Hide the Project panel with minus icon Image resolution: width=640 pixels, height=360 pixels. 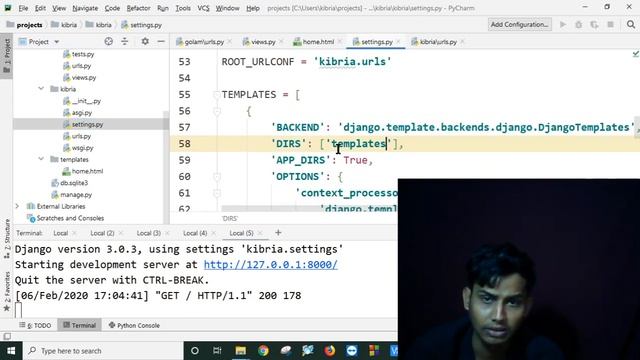pyautogui.click(x=161, y=41)
